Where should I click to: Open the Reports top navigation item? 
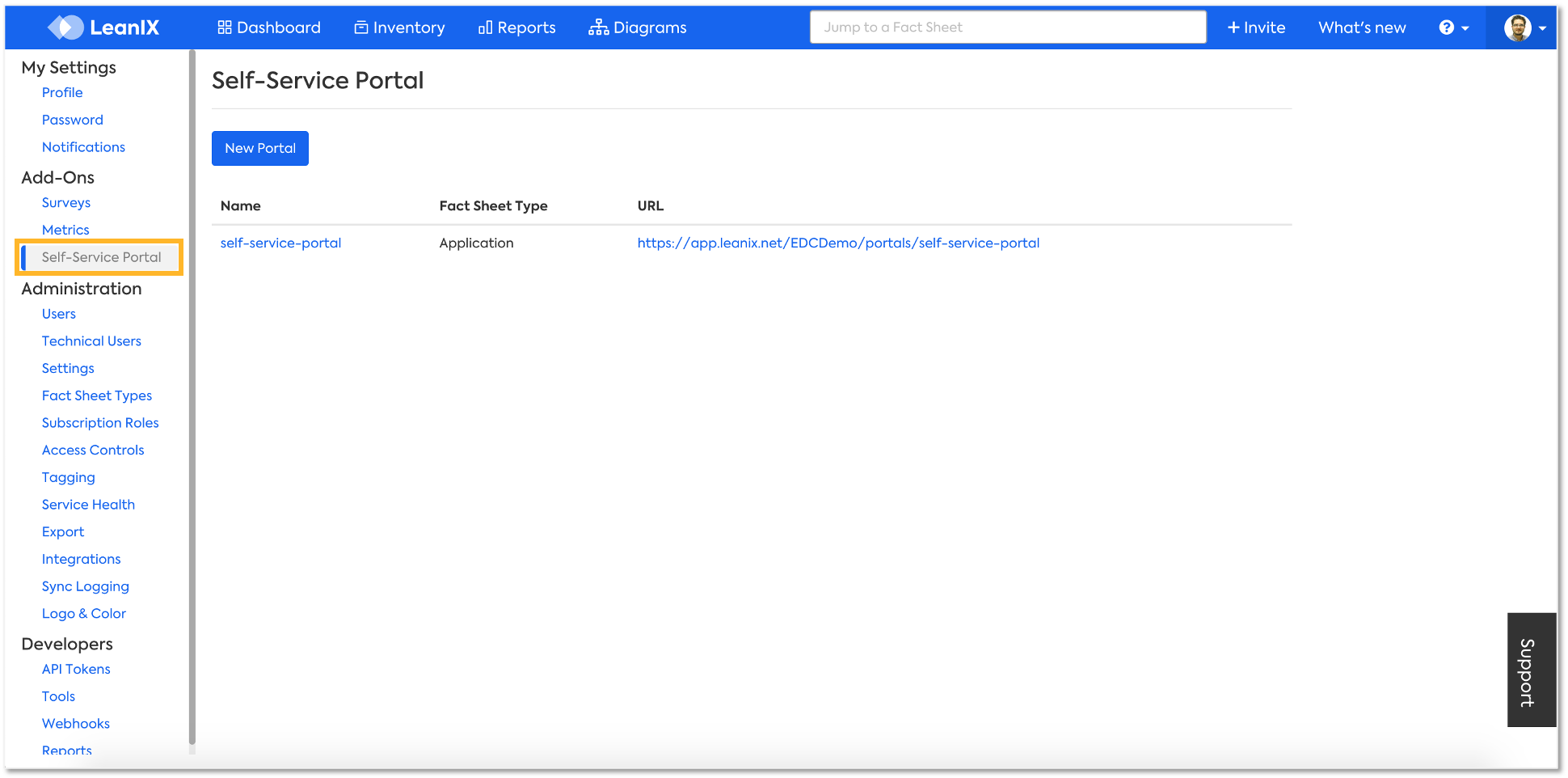point(517,27)
